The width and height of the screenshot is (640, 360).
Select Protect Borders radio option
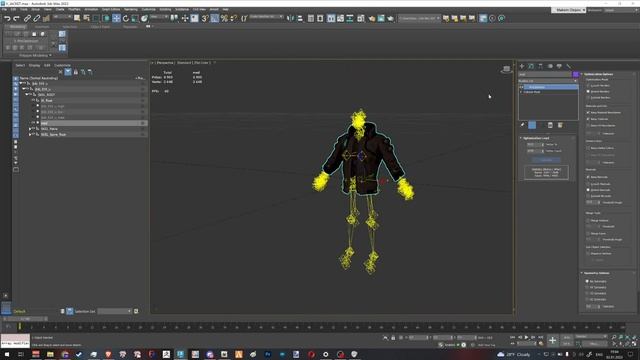click(x=588, y=91)
